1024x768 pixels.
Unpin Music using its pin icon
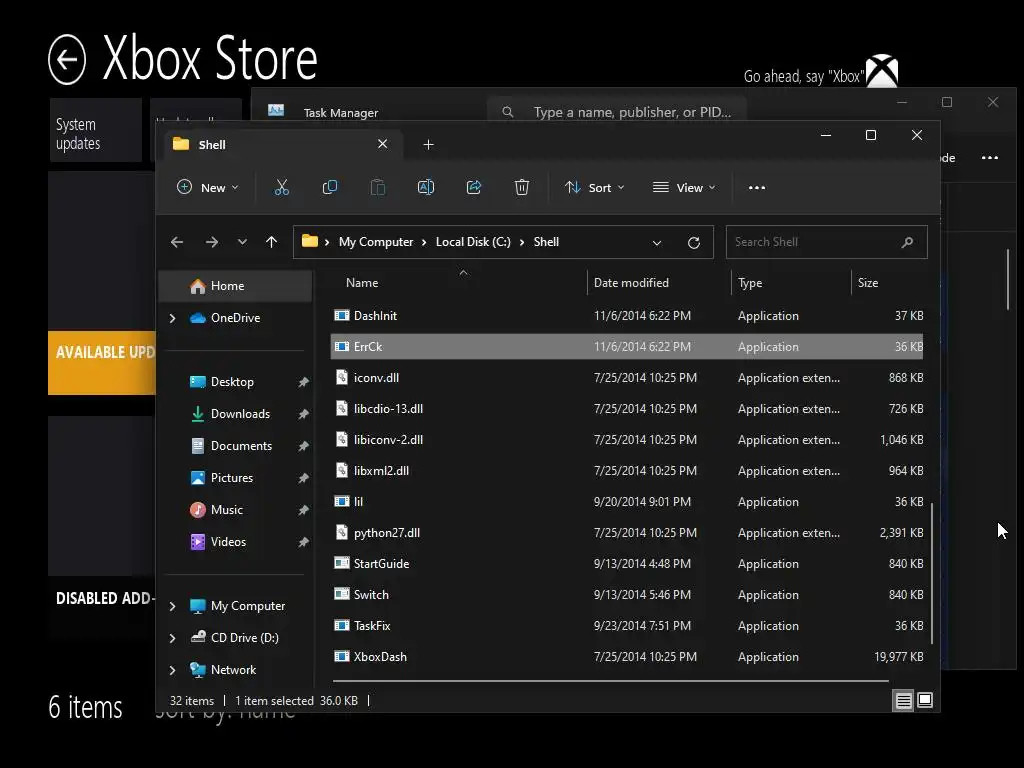303,510
